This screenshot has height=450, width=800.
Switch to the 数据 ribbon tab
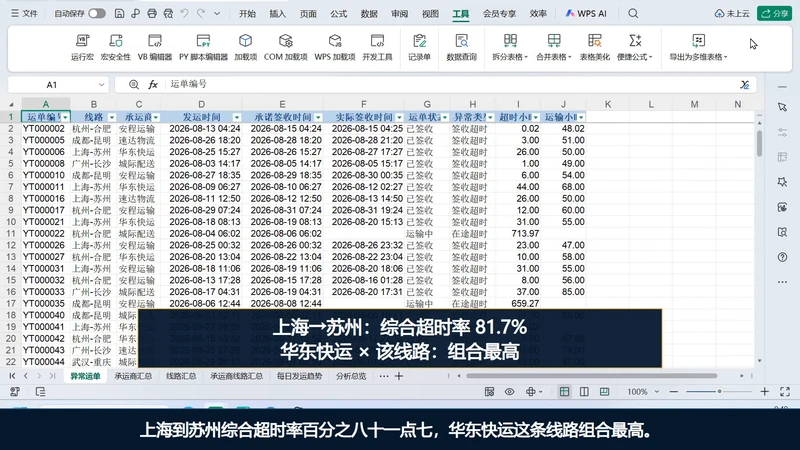(369, 14)
